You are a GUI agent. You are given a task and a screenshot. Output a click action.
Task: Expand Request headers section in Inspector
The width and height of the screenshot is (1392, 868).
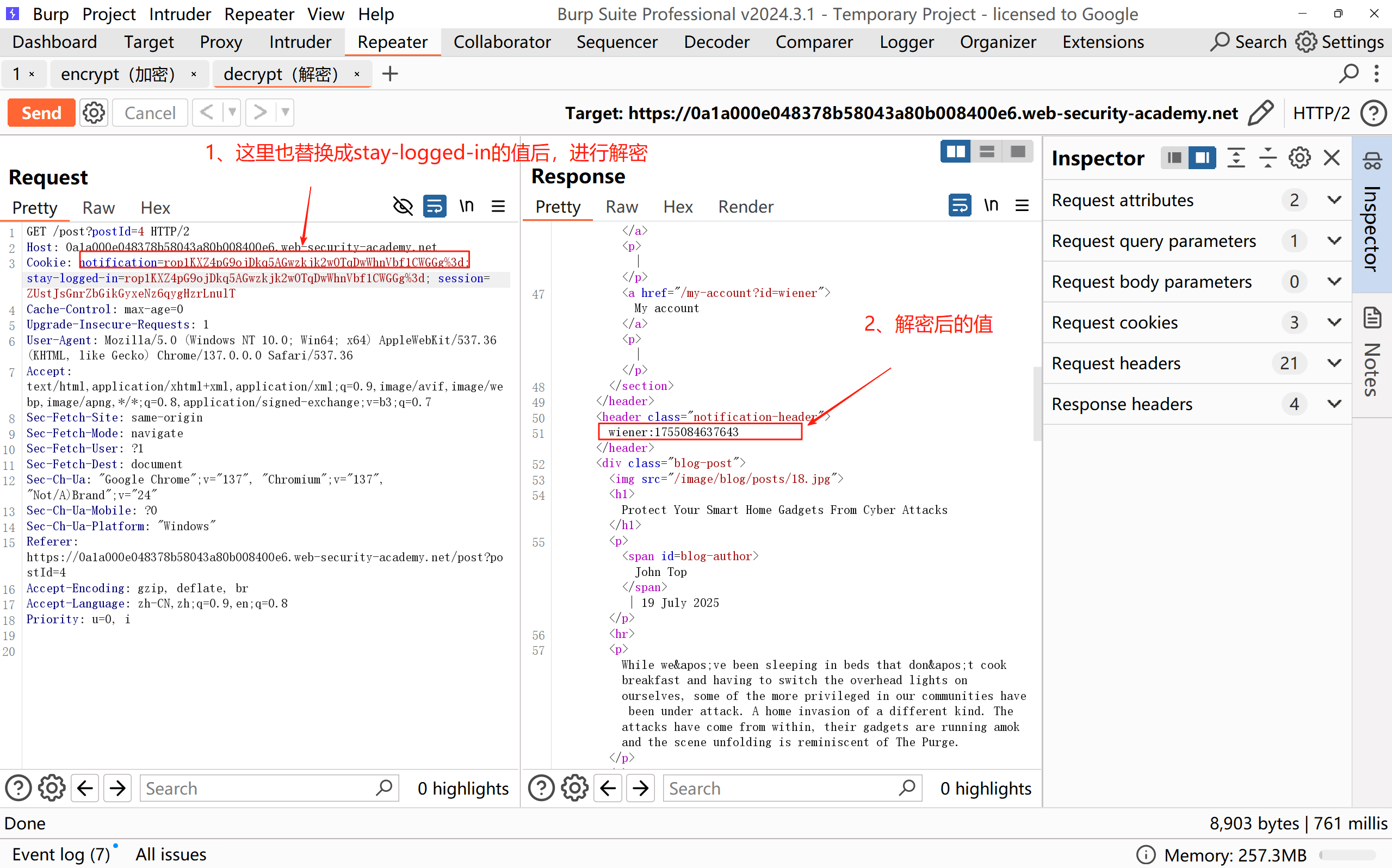(x=1334, y=363)
